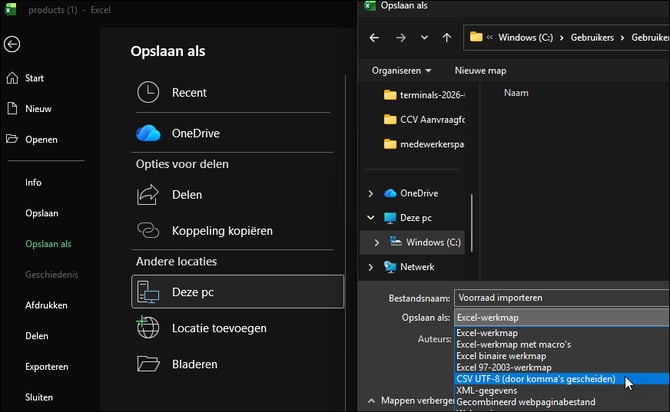This screenshot has height=412, width=670.
Task: Open the Organiseren dropdown menu
Action: 401,71
